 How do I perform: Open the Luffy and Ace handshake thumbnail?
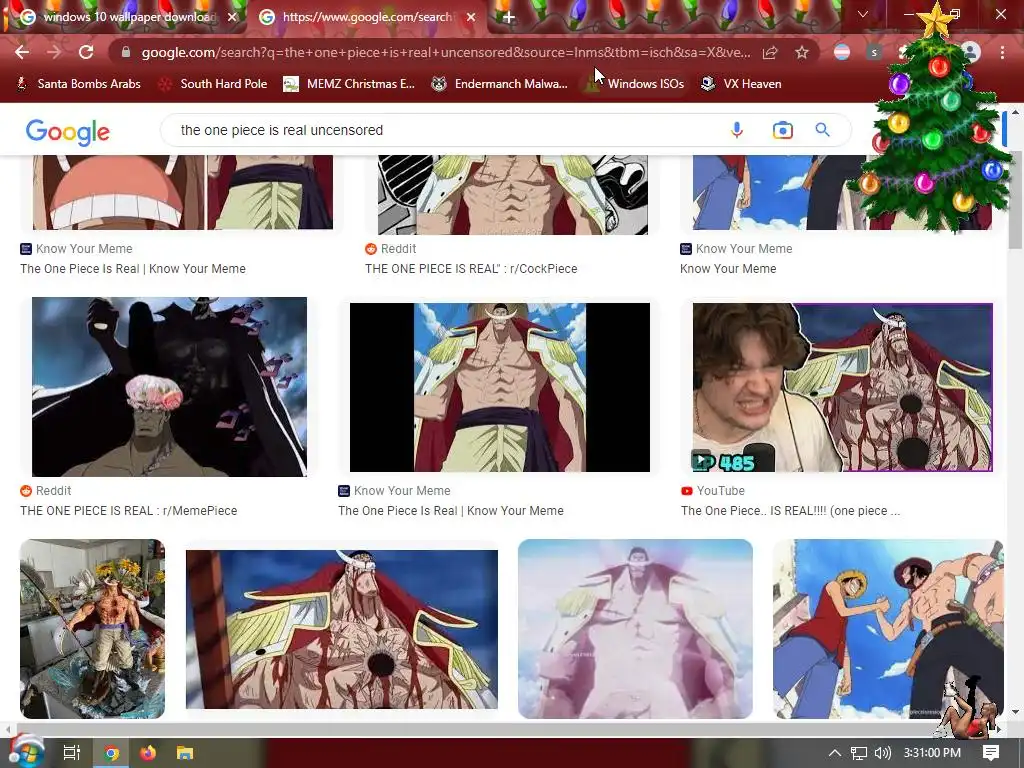888,629
